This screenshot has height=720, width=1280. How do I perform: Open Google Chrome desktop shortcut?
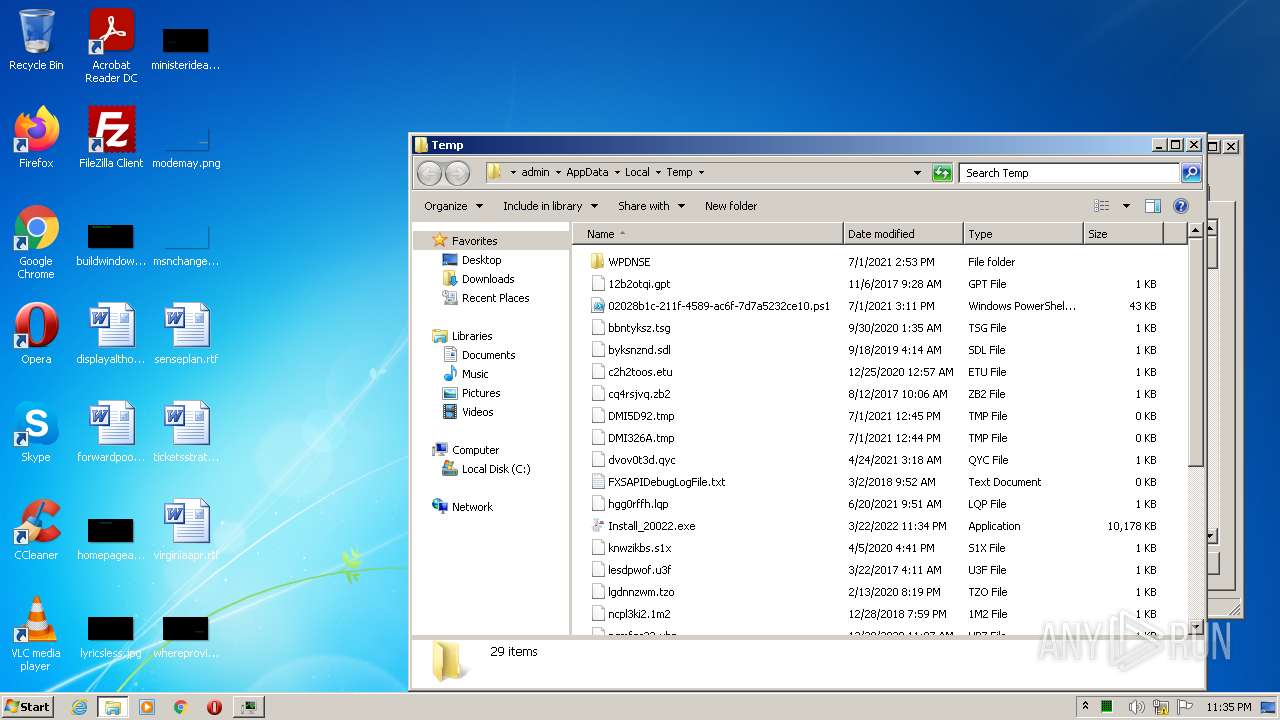[36, 242]
